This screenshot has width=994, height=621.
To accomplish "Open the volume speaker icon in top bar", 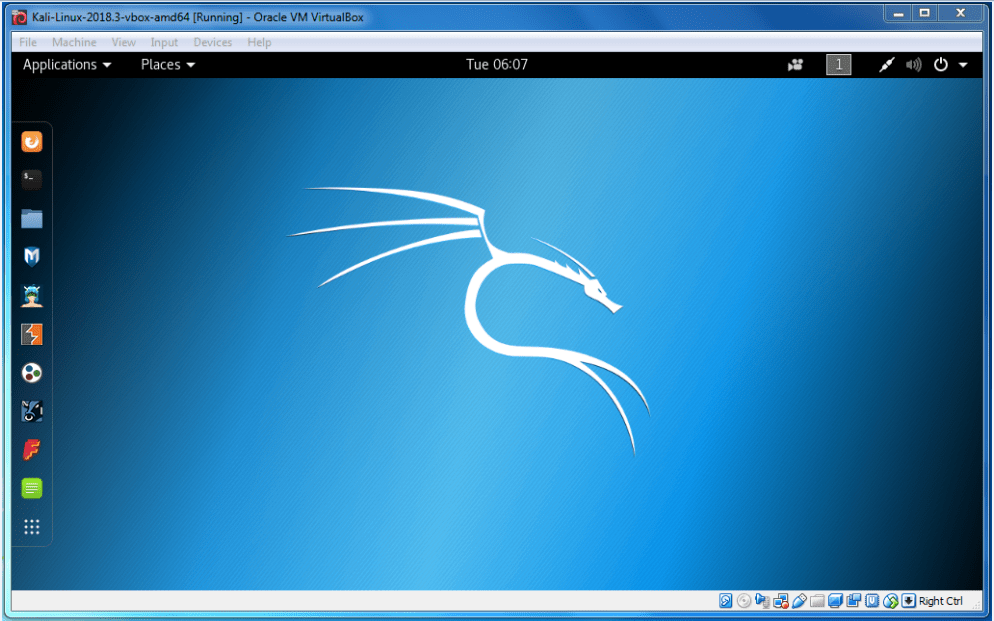I will pos(913,65).
